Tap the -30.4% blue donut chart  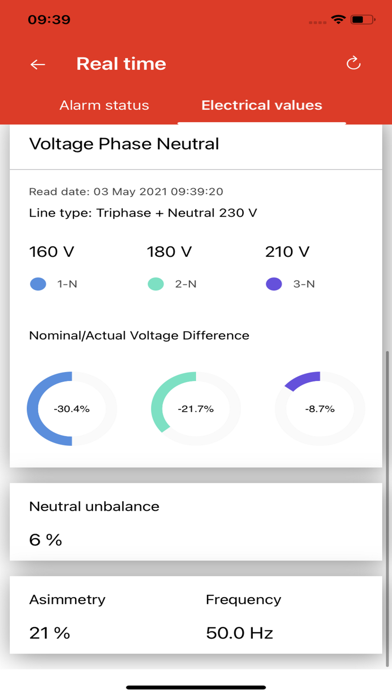[x=72, y=409]
